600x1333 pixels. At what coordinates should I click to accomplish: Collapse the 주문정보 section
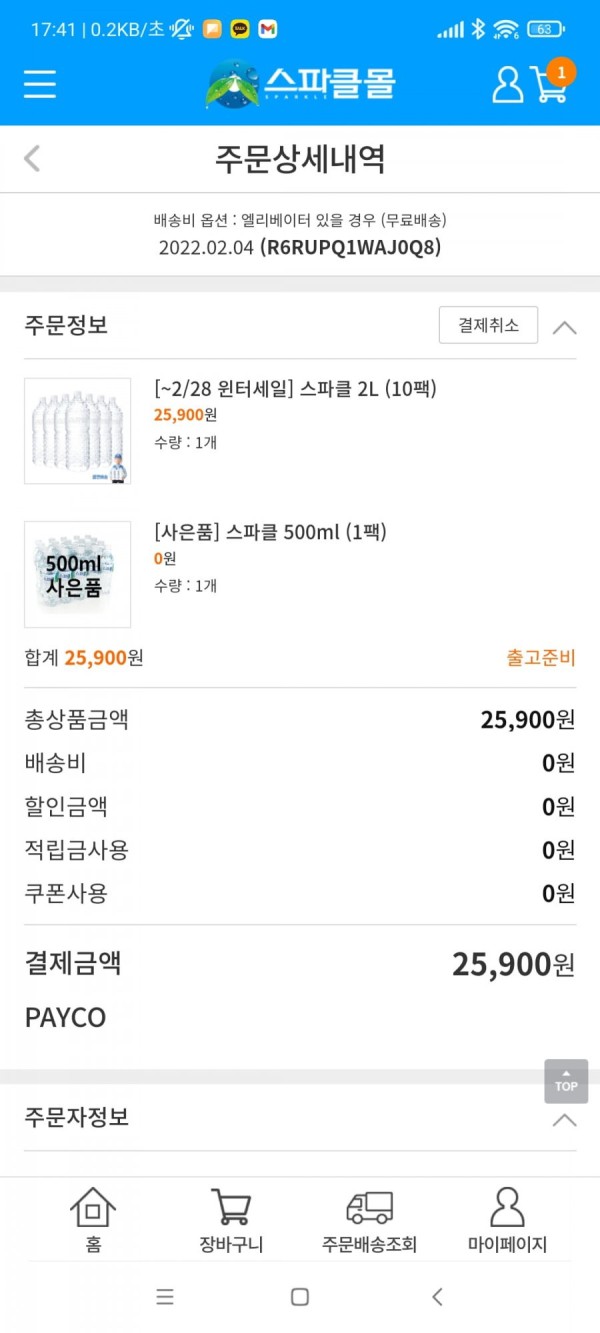tap(564, 327)
